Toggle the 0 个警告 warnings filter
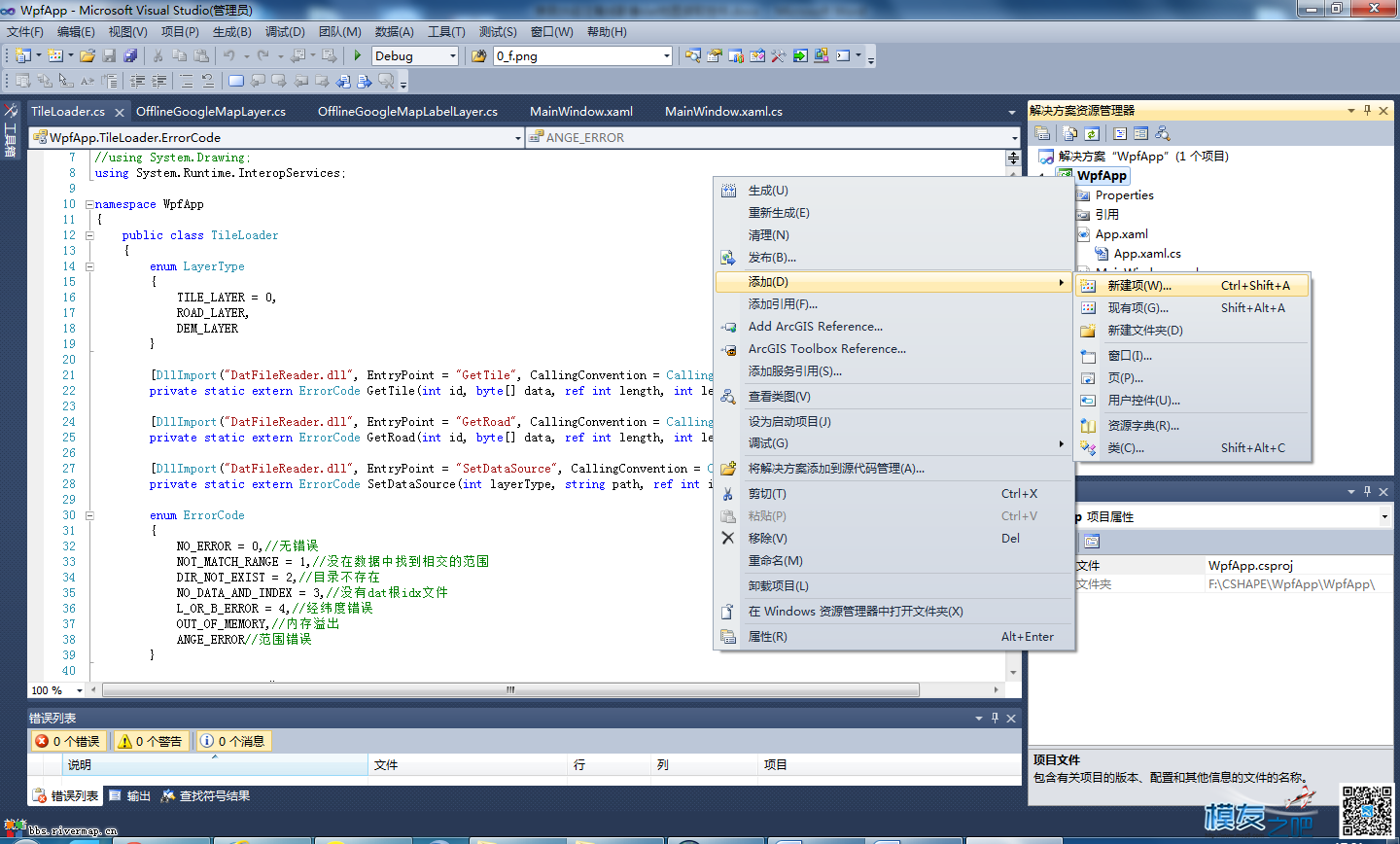Viewport: 1400px width, 844px height. point(150,741)
